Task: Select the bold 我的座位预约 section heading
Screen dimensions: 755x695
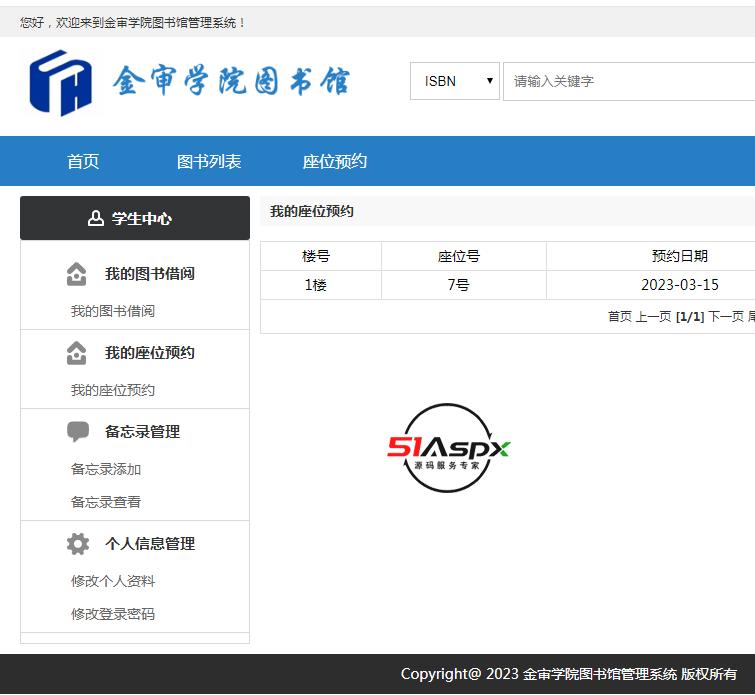Action: (x=150, y=353)
